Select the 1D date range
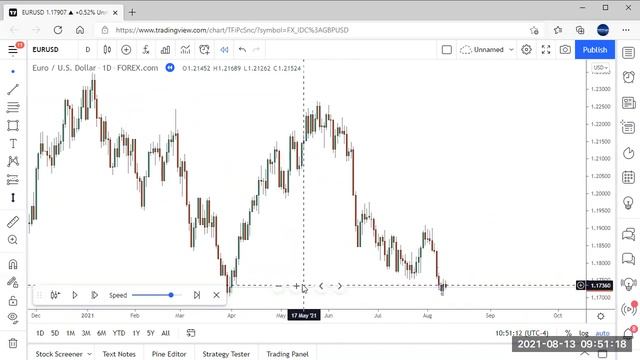 pyautogui.click(x=40, y=333)
